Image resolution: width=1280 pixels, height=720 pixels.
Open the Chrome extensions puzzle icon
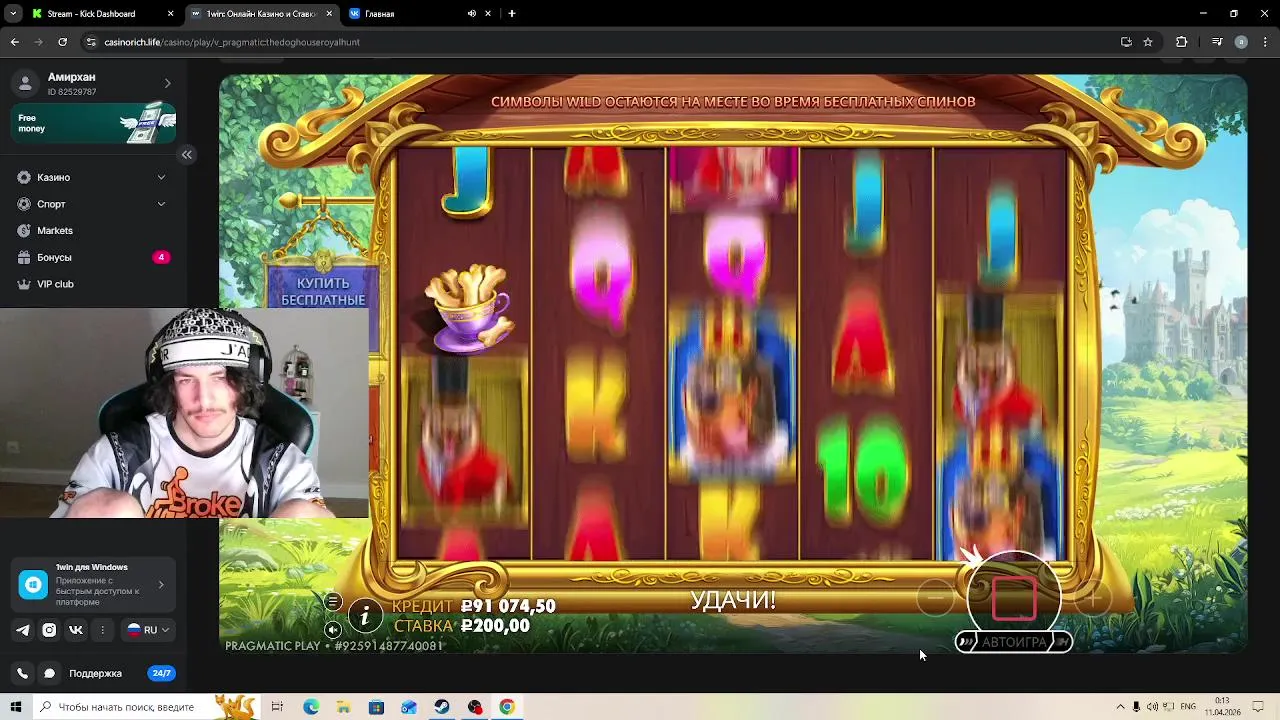point(1182,42)
